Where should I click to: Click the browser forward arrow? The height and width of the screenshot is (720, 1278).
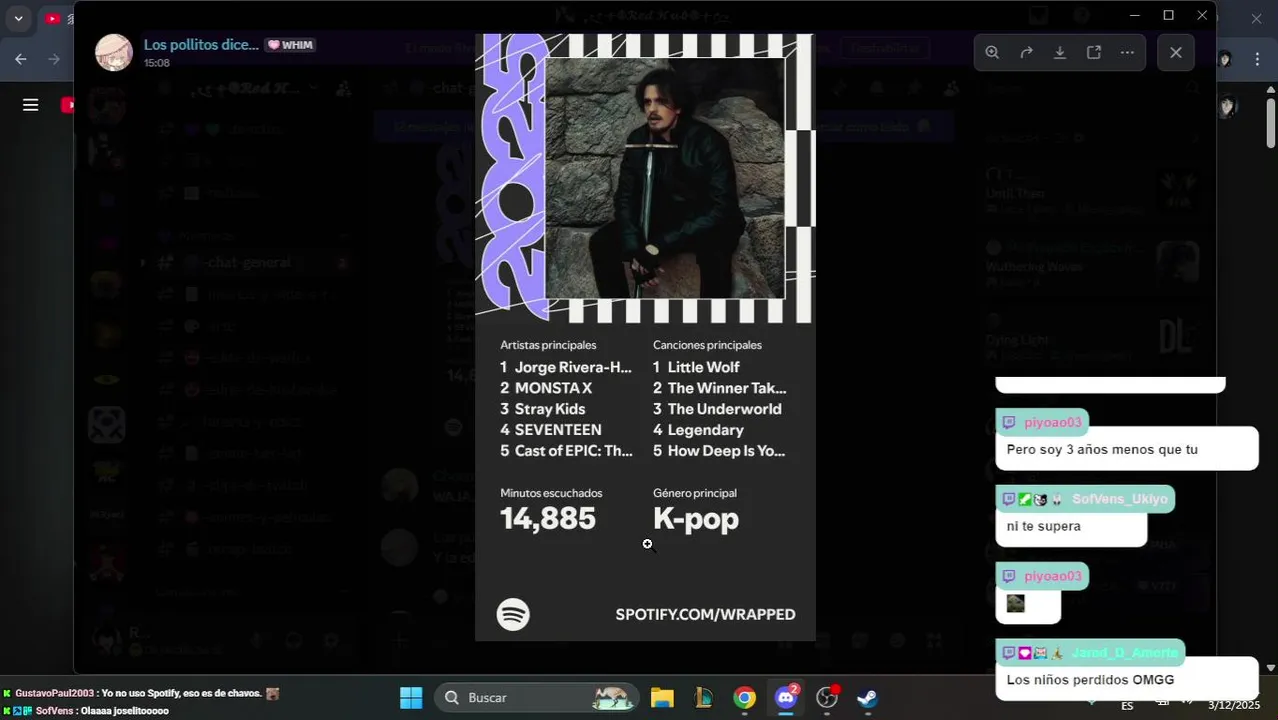point(54,59)
